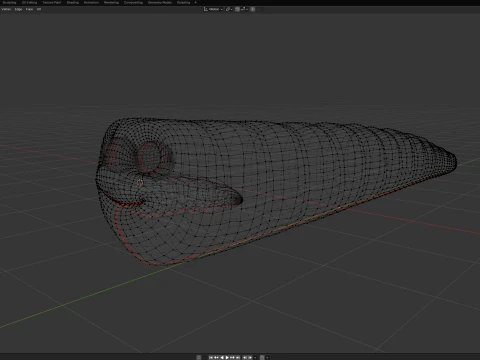This screenshot has width=480, height=360.
Task: Switch to the UV Editing workspace tab
Action: coord(29,2)
